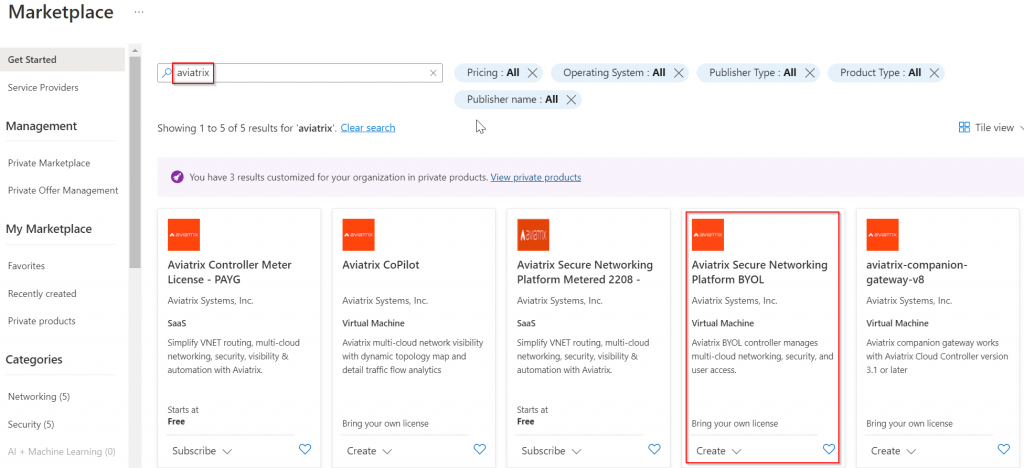Open Create dropdown for aviatrix-companion-gateway-v8
The width and height of the screenshot is (1024, 468).
click(893, 451)
